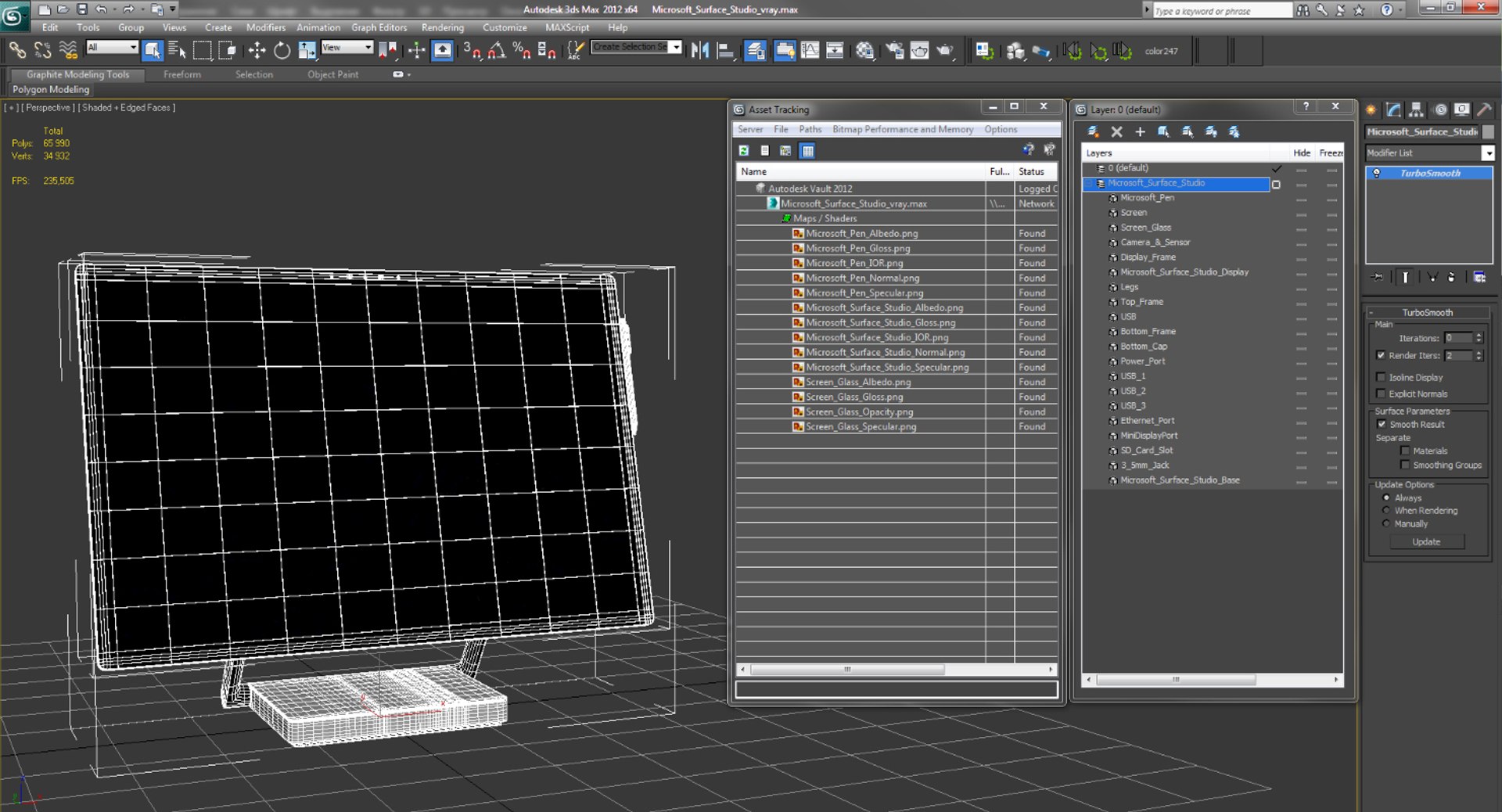The width and height of the screenshot is (1502, 812).
Task: Activate the Select and Move tool
Action: (x=257, y=51)
